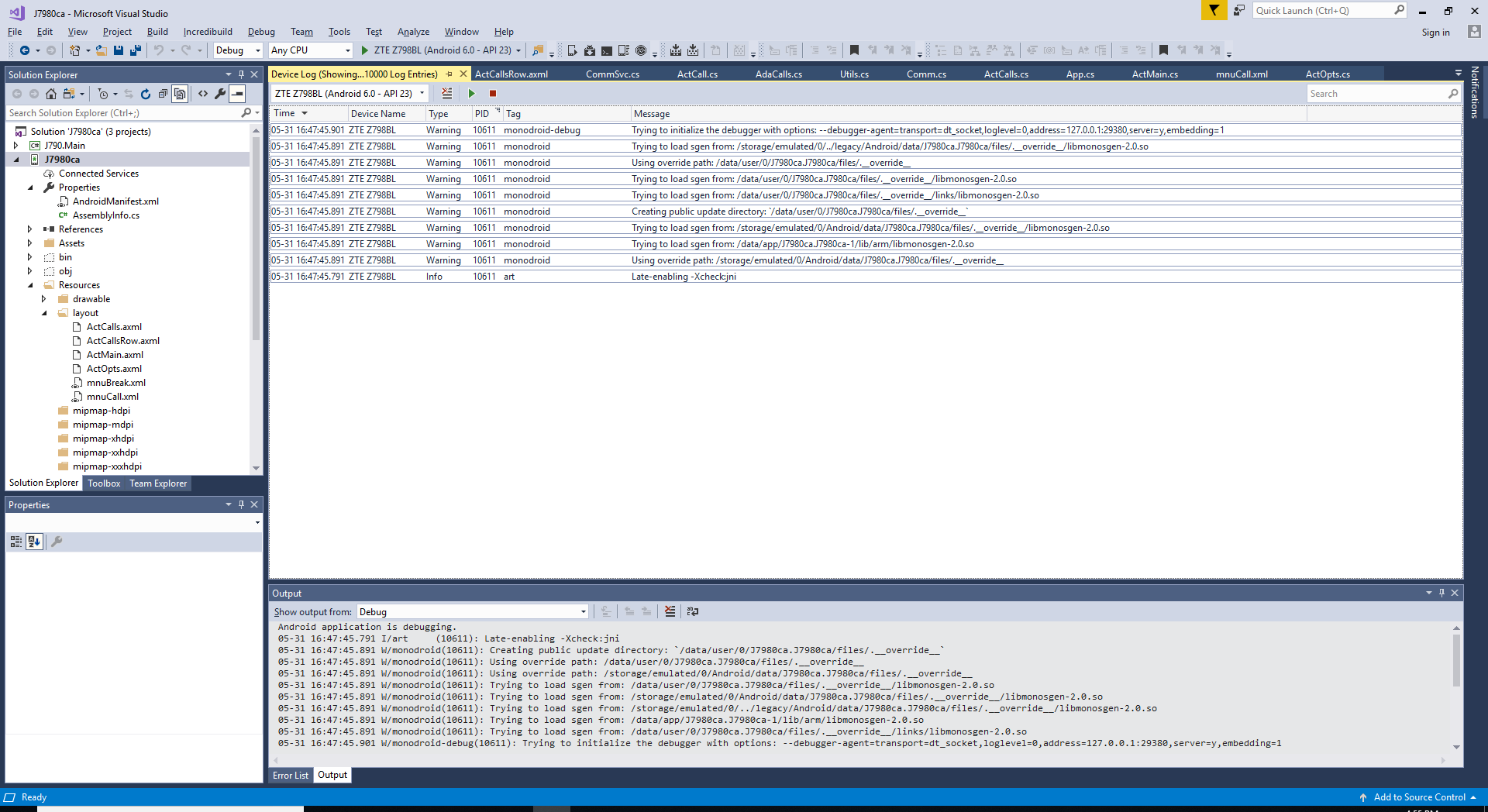The height and width of the screenshot is (812, 1488).
Task: Toggle the first bookmark icon in the main toolbar
Action: [854, 50]
